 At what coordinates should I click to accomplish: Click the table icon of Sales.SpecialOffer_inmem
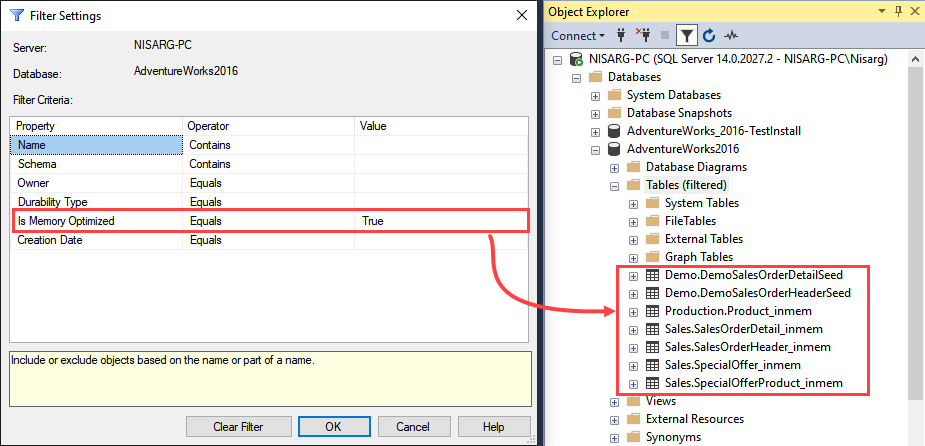pos(652,365)
